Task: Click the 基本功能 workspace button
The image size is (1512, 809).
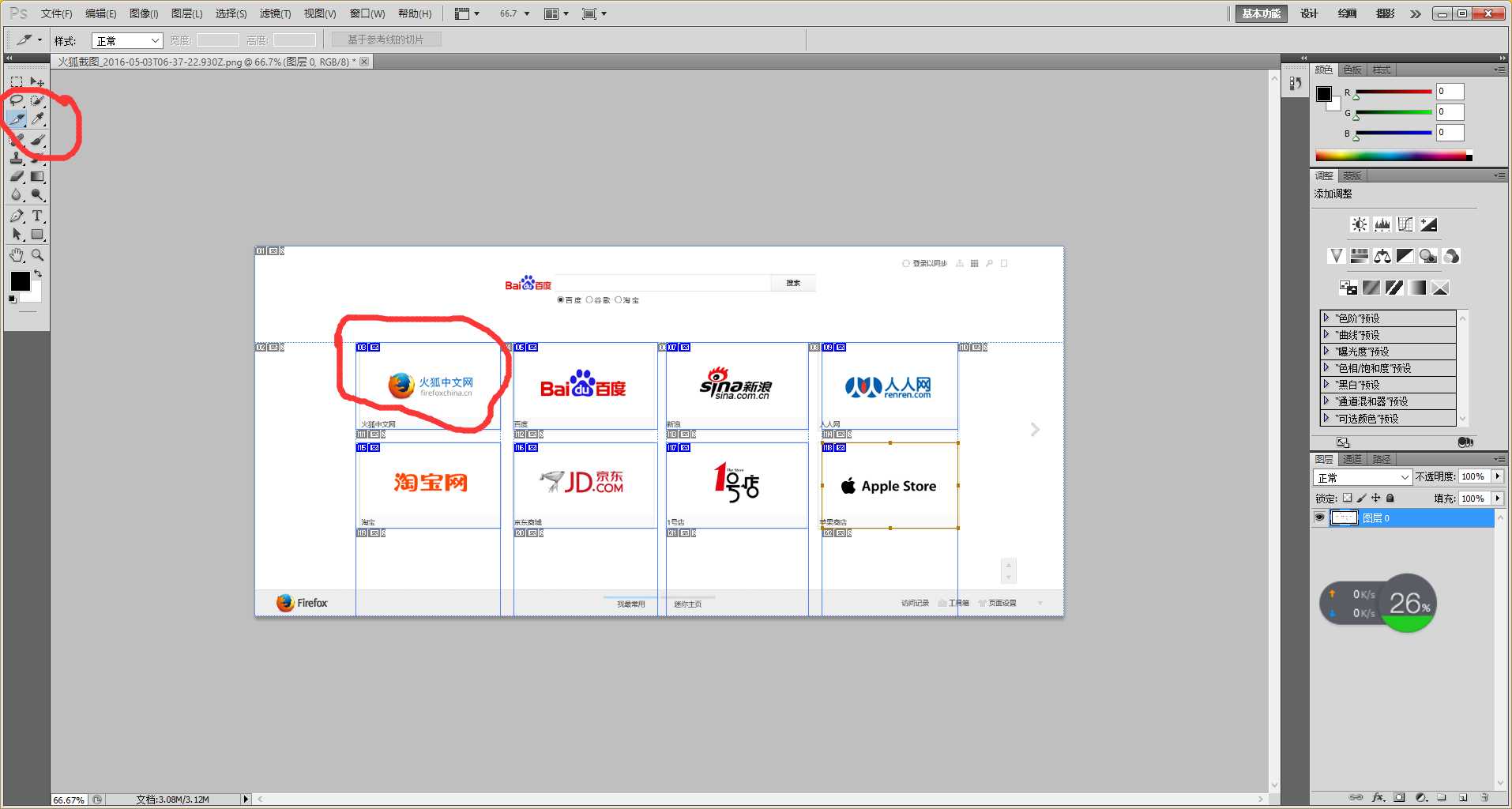Action: [x=1262, y=13]
